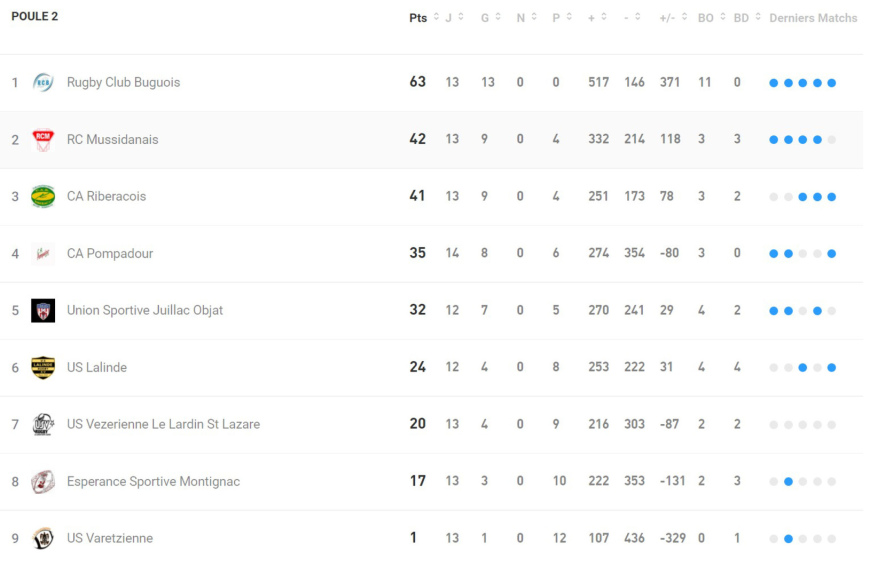
Task: Click the RC Mussidanais club crest
Action: point(43,140)
